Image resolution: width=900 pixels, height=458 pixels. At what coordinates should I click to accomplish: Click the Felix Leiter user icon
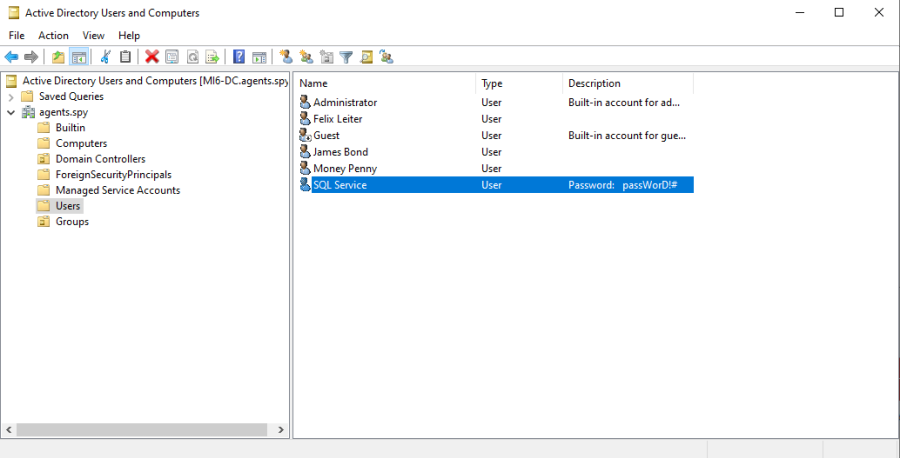[305, 119]
